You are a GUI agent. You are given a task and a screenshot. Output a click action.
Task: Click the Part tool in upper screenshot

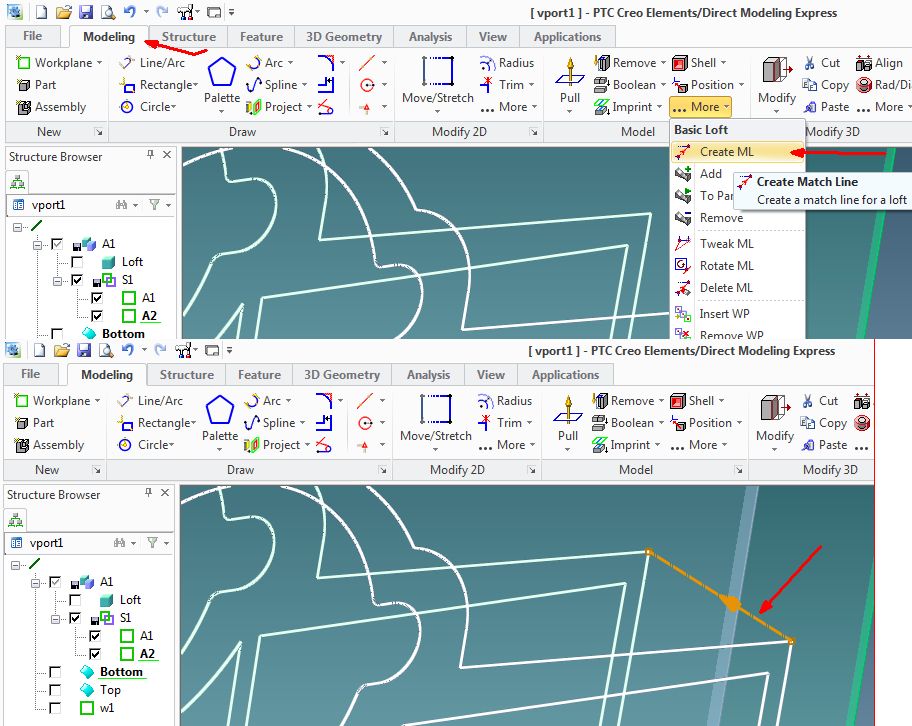click(36, 85)
